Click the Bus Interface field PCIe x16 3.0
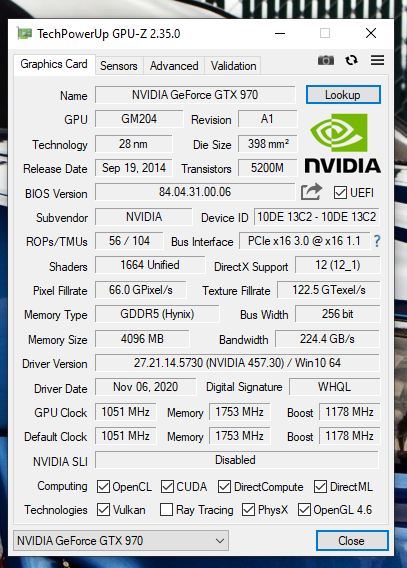Image resolution: width=407 pixels, height=568 pixels. coord(304,241)
